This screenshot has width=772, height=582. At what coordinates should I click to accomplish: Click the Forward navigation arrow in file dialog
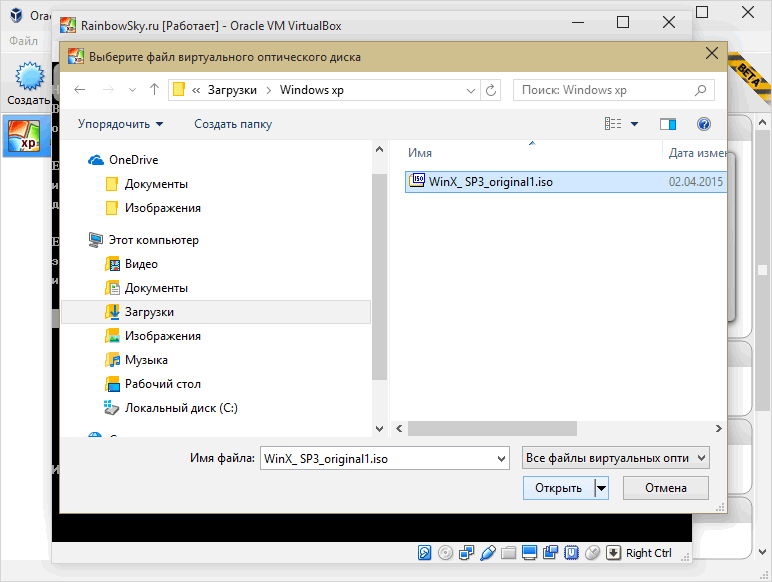[108, 90]
